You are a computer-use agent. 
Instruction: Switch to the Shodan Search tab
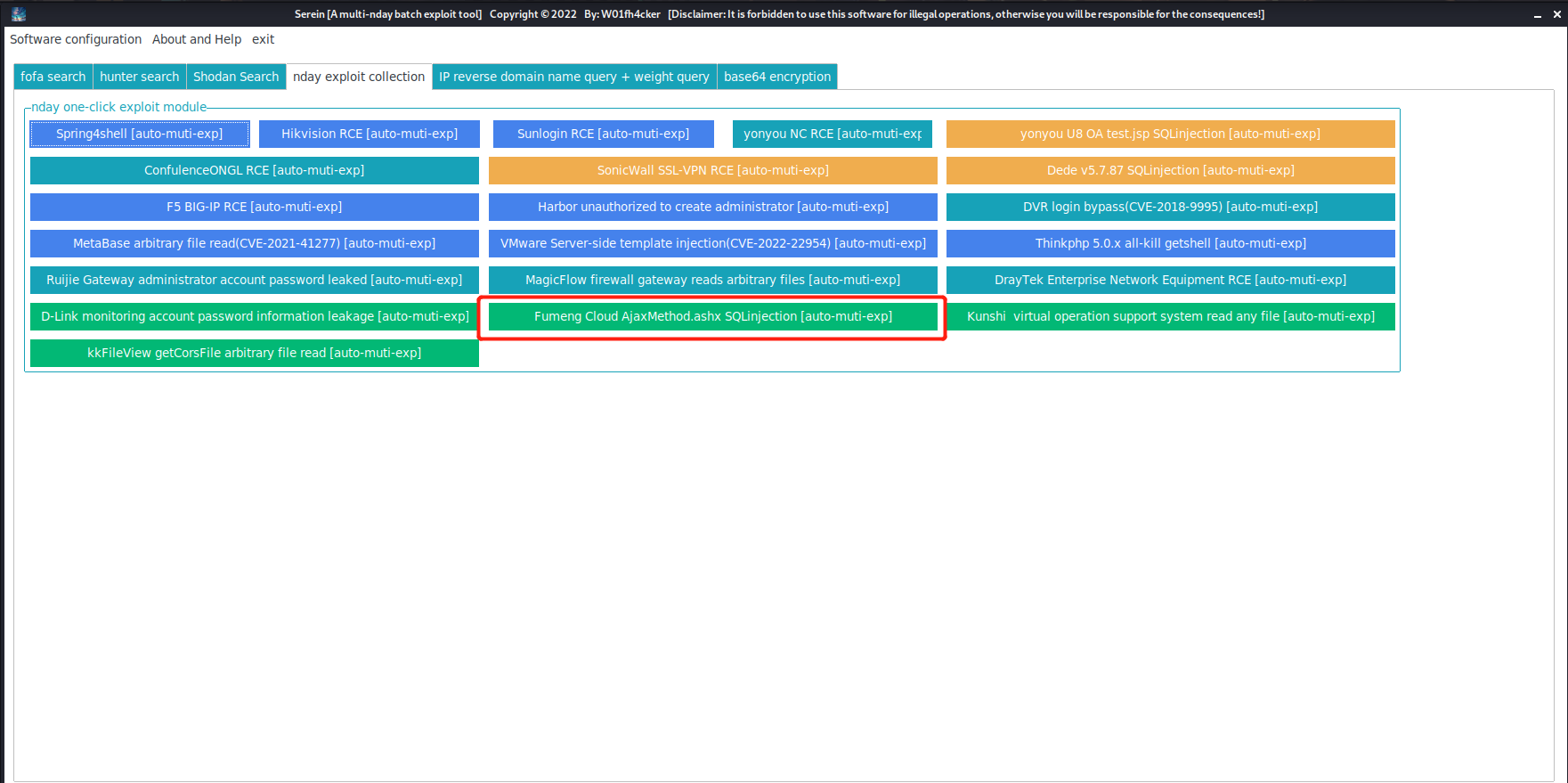pyautogui.click(x=236, y=77)
